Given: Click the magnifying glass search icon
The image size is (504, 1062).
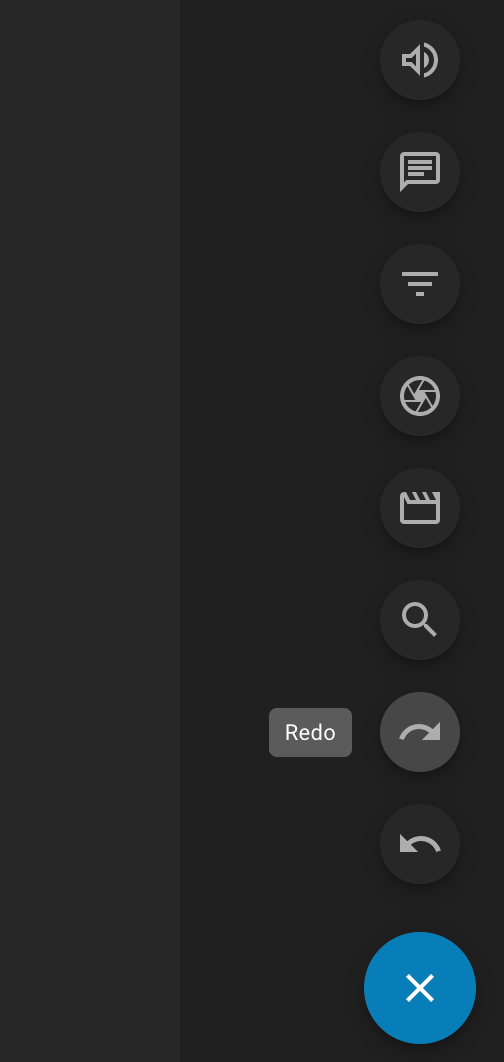Looking at the screenshot, I should point(420,620).
